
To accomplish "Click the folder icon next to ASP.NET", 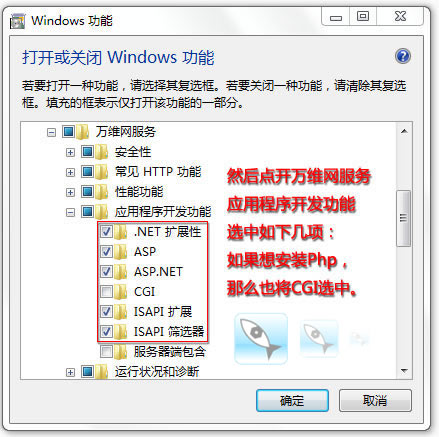I will (x=121, y=272).
